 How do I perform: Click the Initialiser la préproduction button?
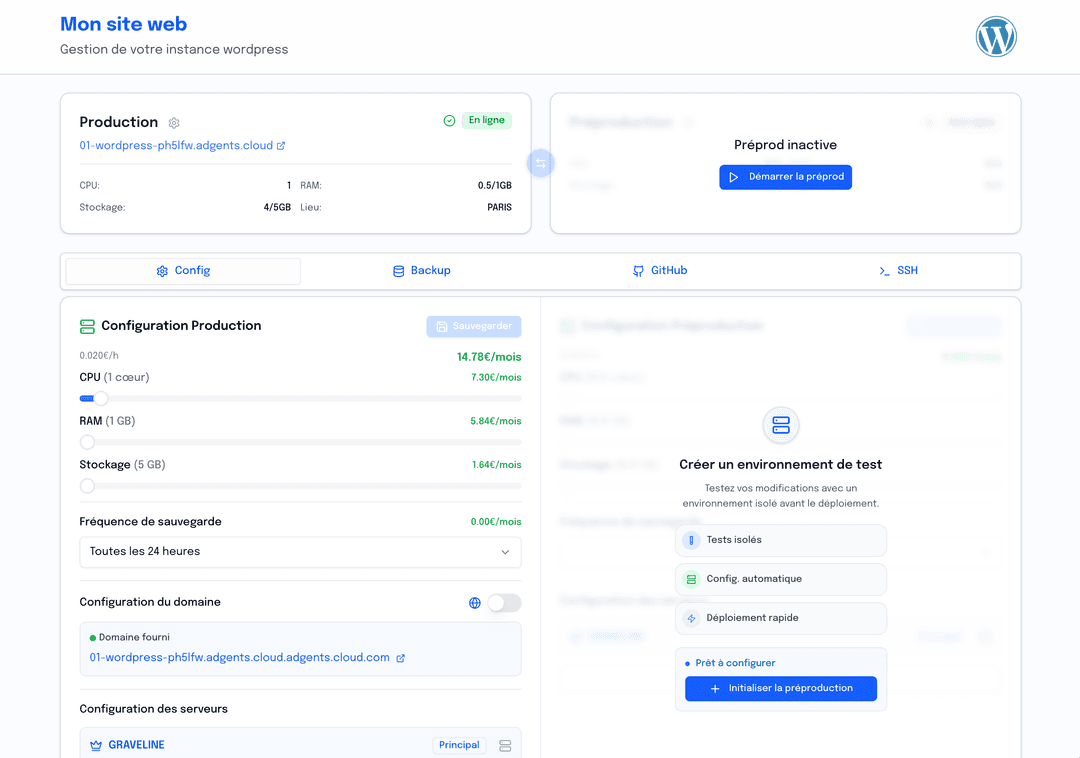click(780, 688)
